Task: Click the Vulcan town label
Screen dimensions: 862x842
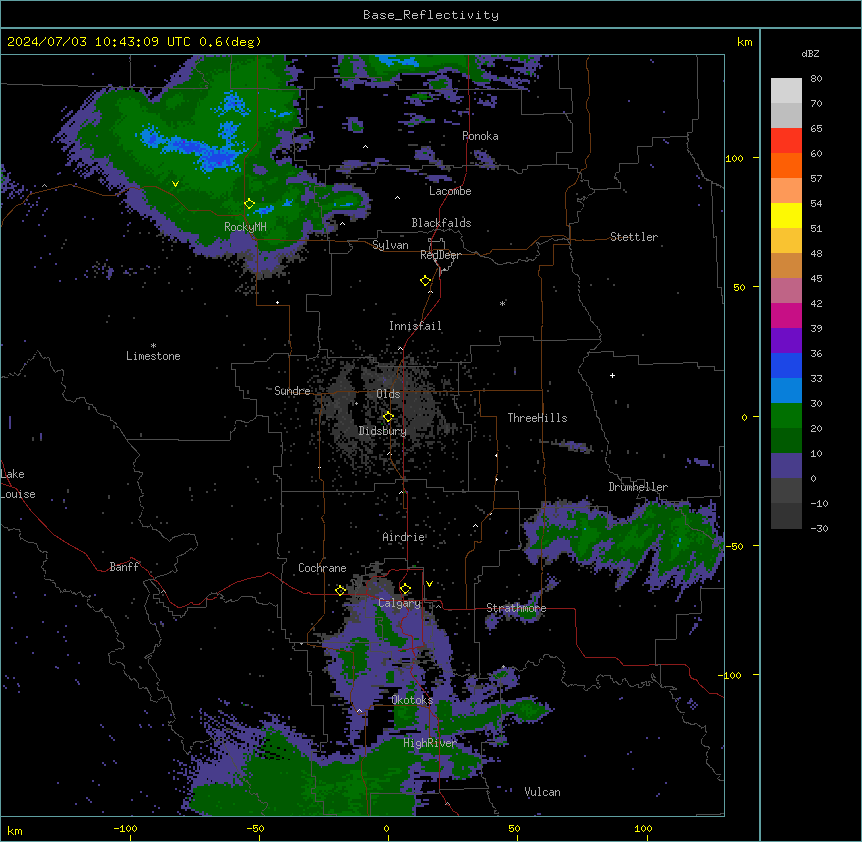Action: [x=542, y=792]
